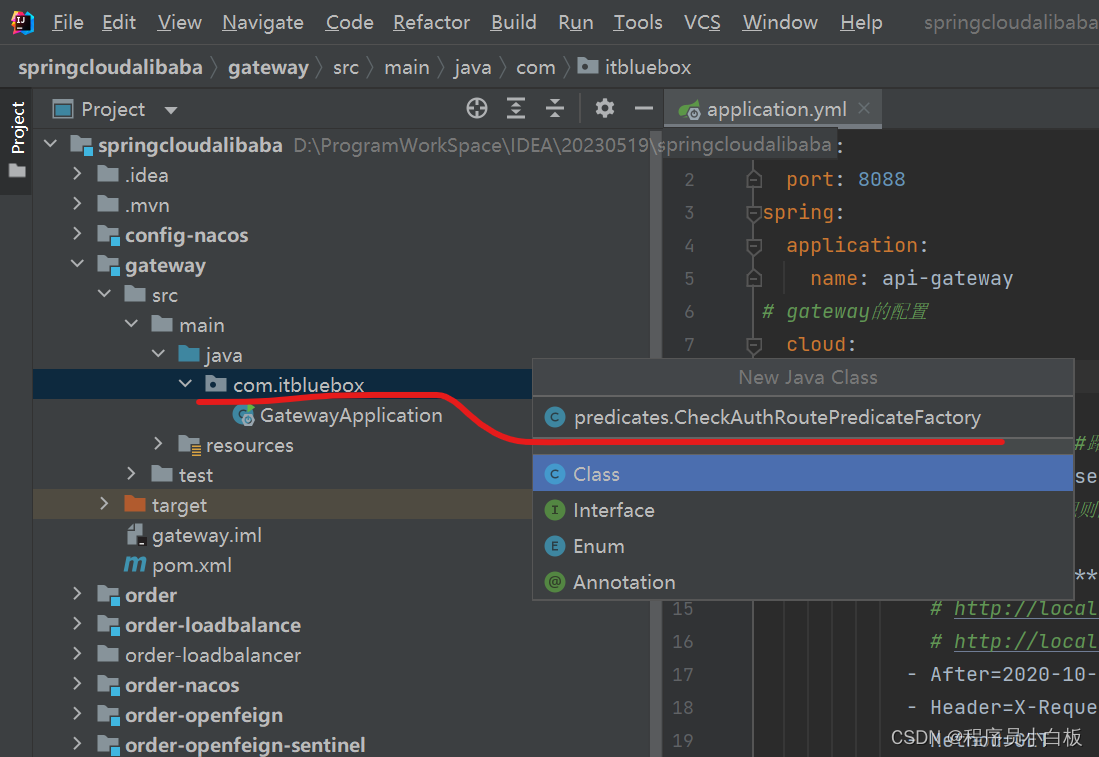Expand the config-nacos module

[77, 234]
